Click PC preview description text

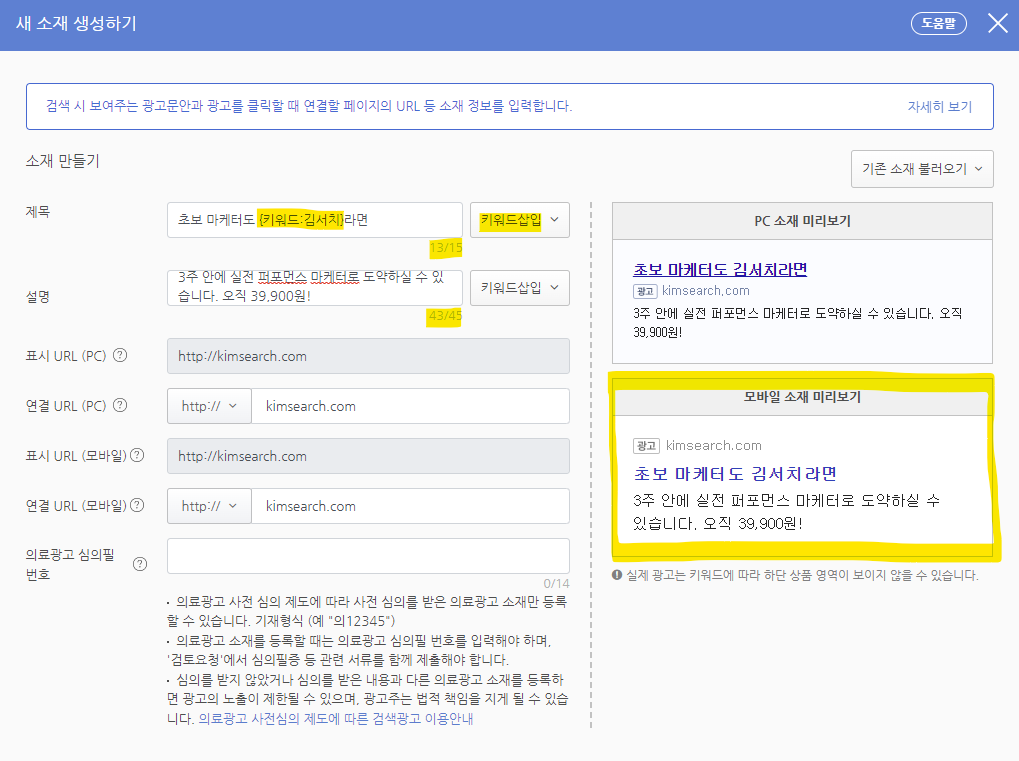coord(797,323)
